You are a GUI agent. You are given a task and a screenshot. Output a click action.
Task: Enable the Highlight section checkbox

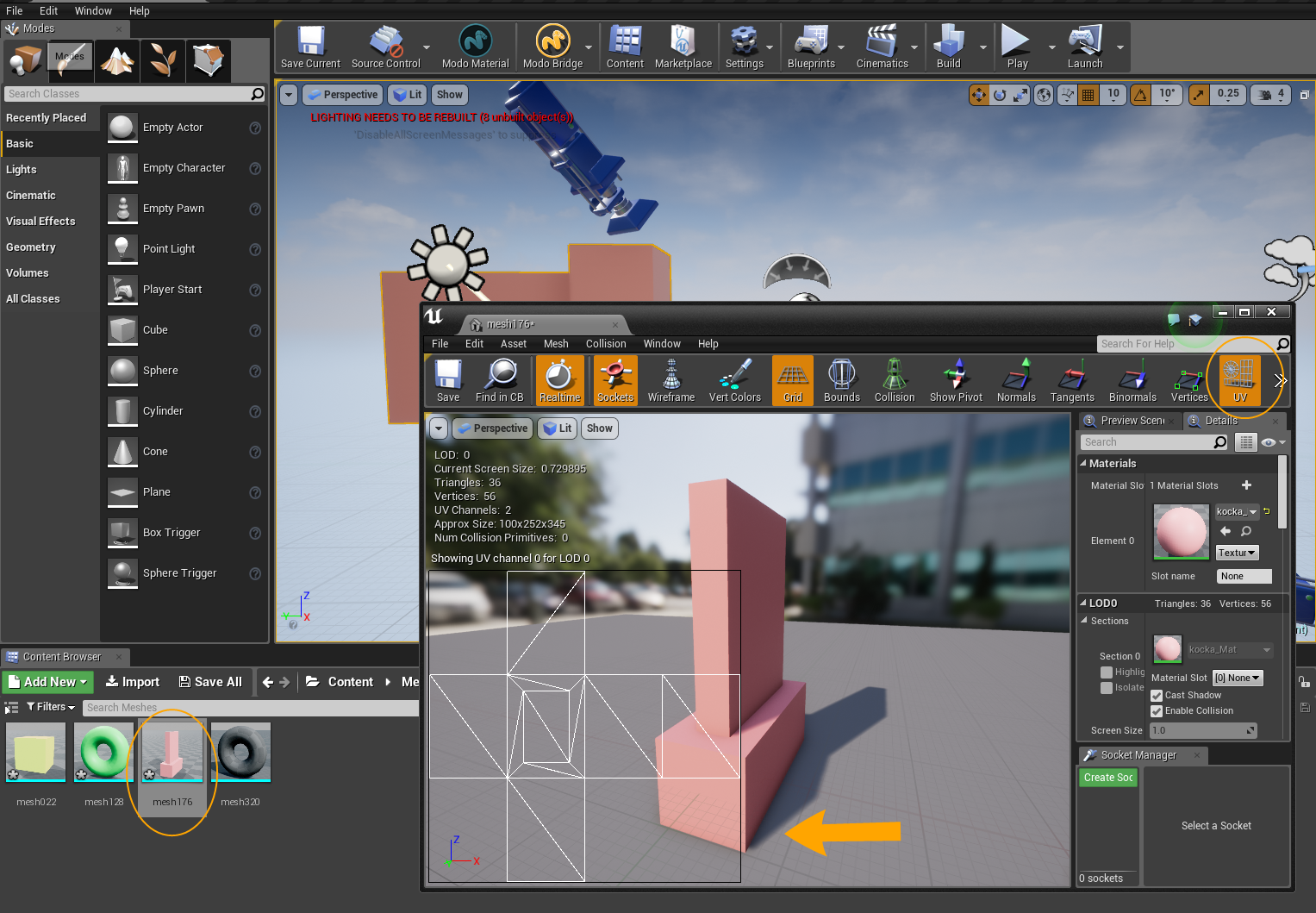click(x=1107, y=672)
